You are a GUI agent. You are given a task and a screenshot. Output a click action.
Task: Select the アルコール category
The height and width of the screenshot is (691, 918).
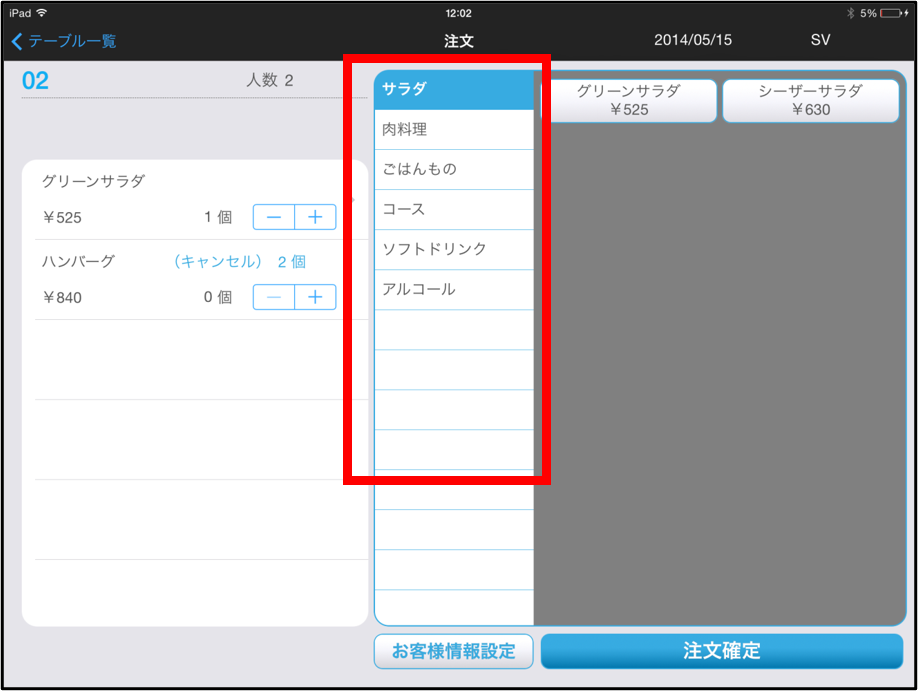[454, 289]
